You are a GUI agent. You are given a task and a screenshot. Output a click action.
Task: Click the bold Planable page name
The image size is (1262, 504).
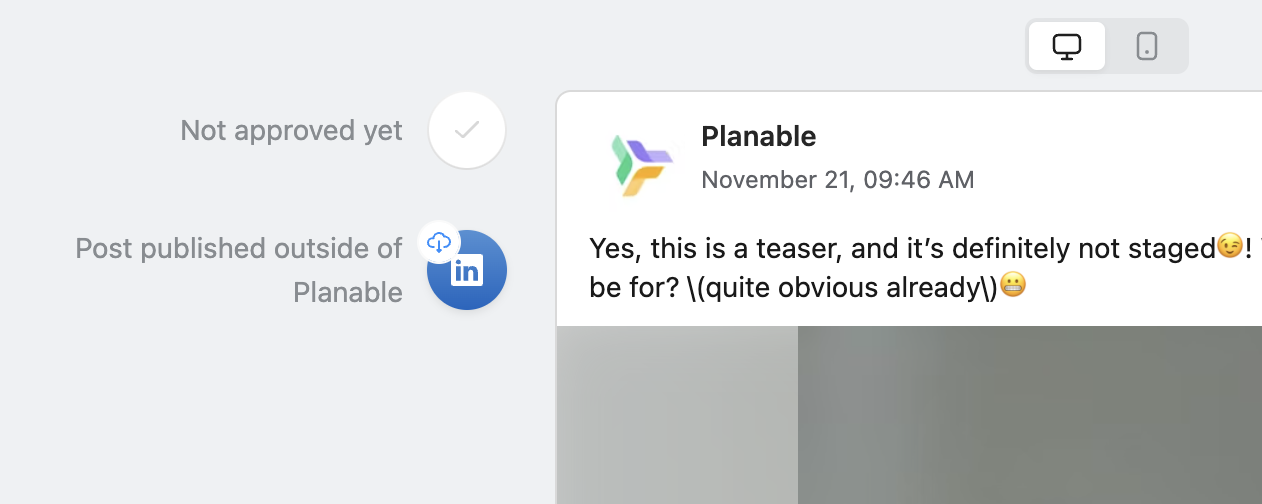pyautogui.click(x=758, y=136)
